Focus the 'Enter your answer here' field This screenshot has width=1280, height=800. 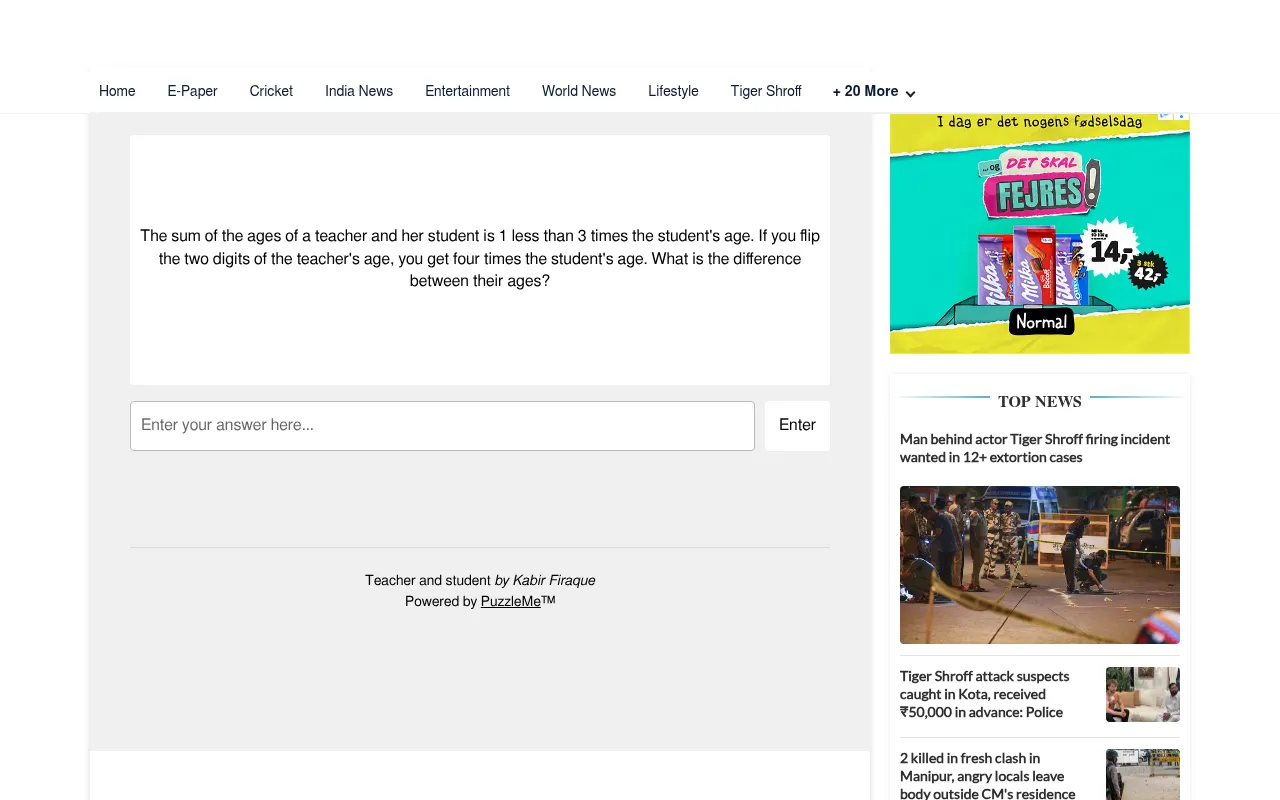[x=442, y=426]
